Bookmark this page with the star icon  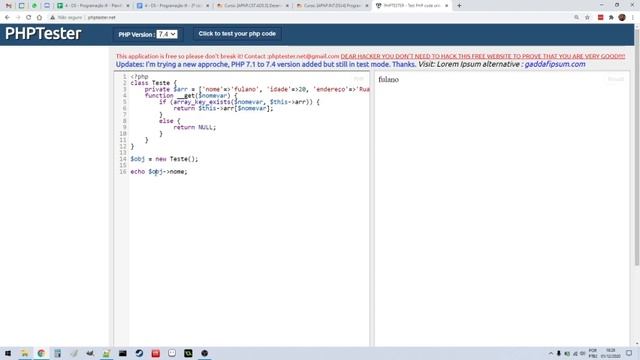coord(587,18)
